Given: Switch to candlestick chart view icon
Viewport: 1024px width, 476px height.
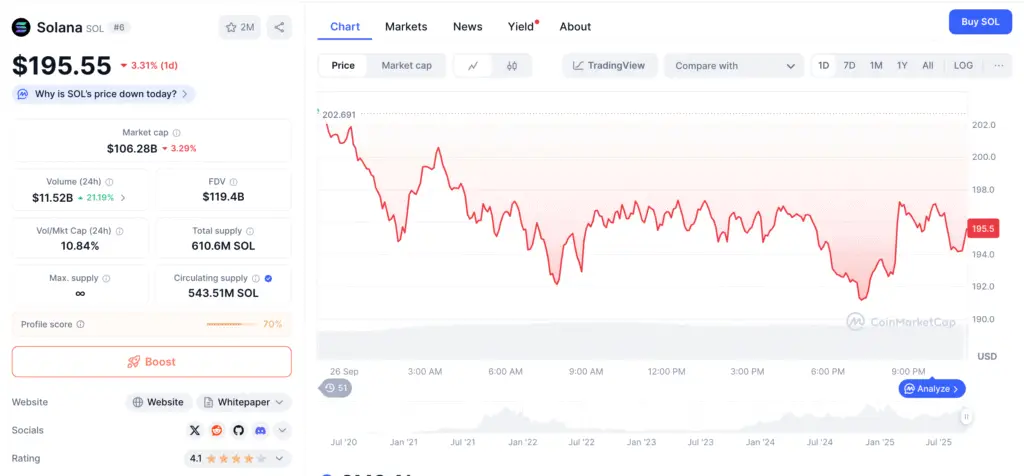Looking at the screenshot, I should [x=512, y=66].
